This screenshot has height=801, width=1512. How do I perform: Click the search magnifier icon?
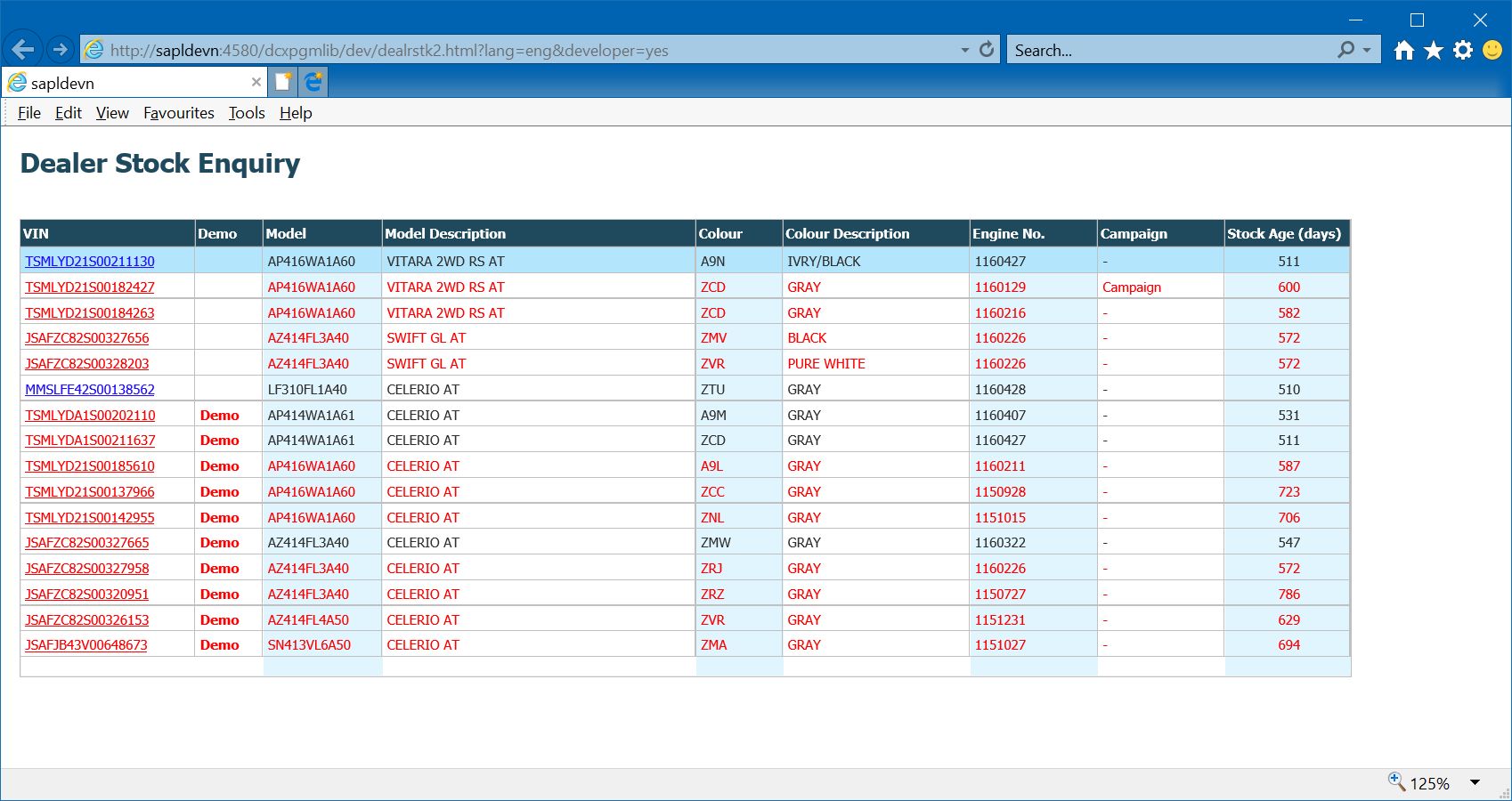point(1345,50)
